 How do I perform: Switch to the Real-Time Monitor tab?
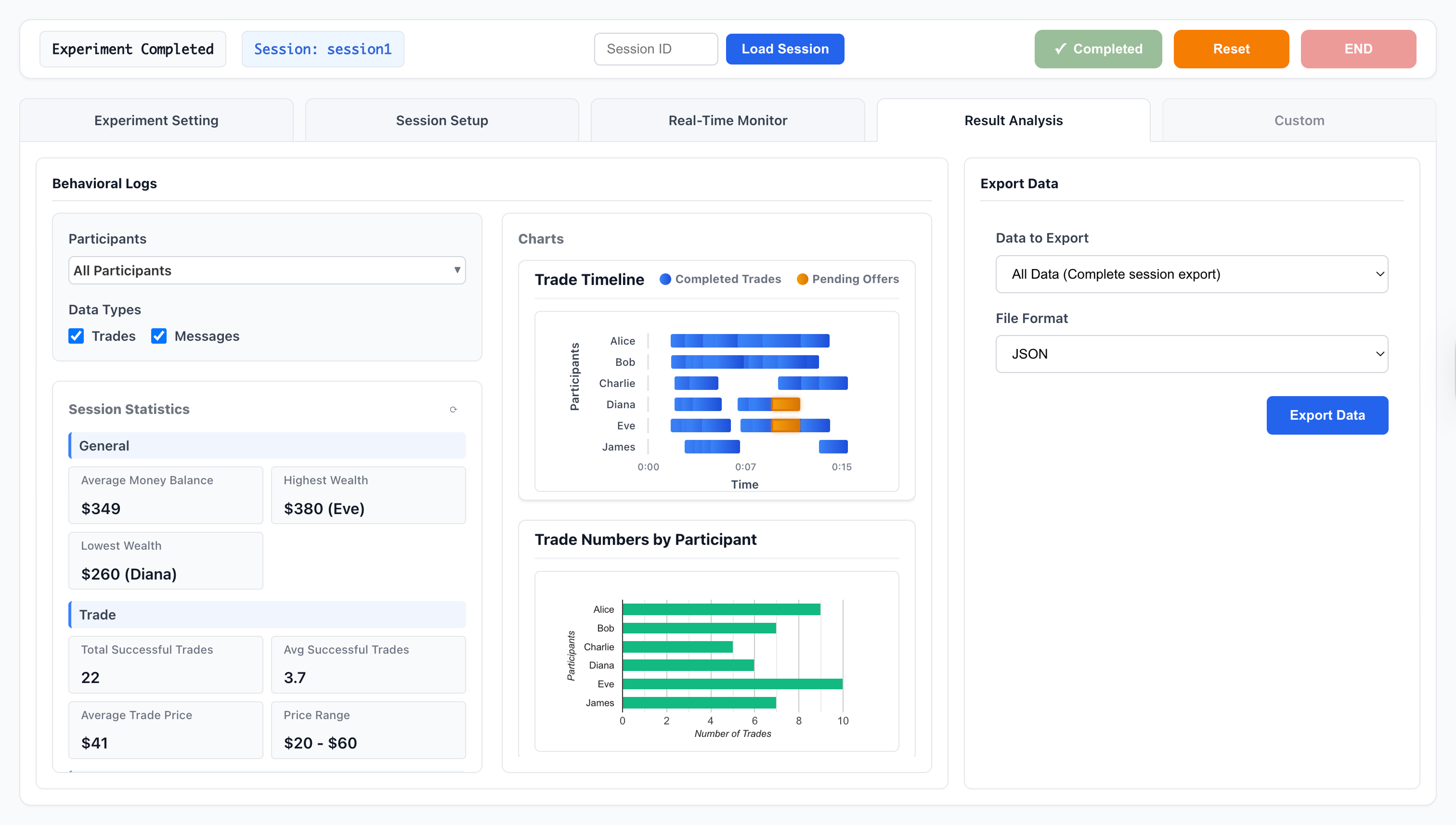(x=727, y=120)
